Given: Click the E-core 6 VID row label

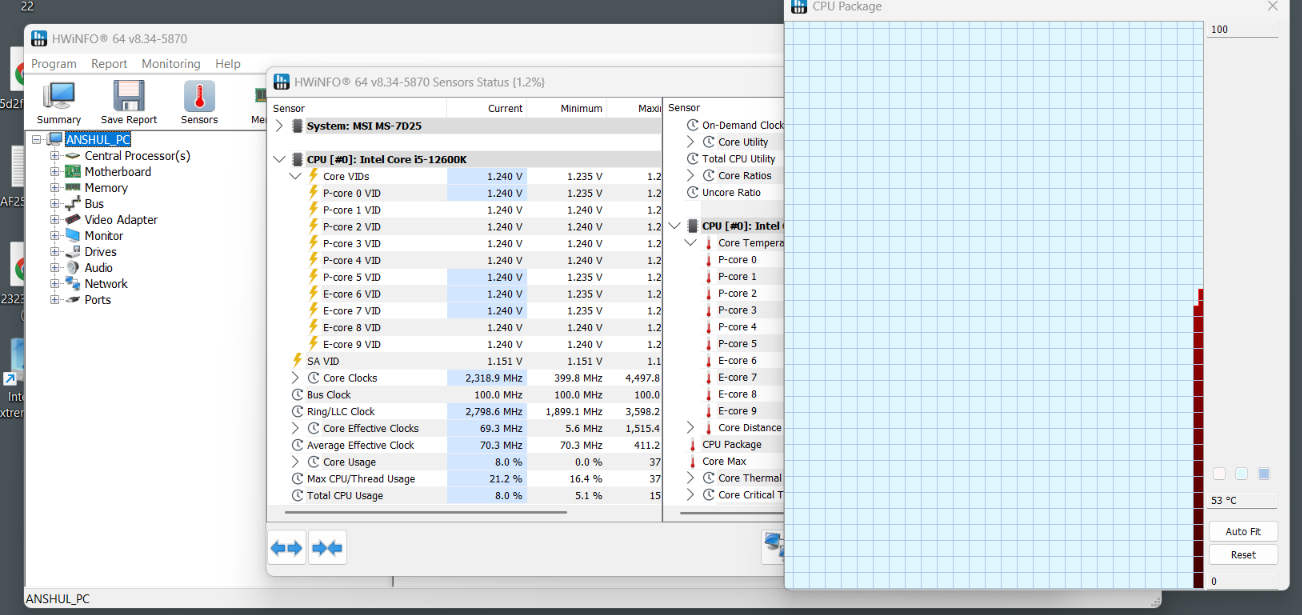Looking at the screenshot, I should pos(352,294).
